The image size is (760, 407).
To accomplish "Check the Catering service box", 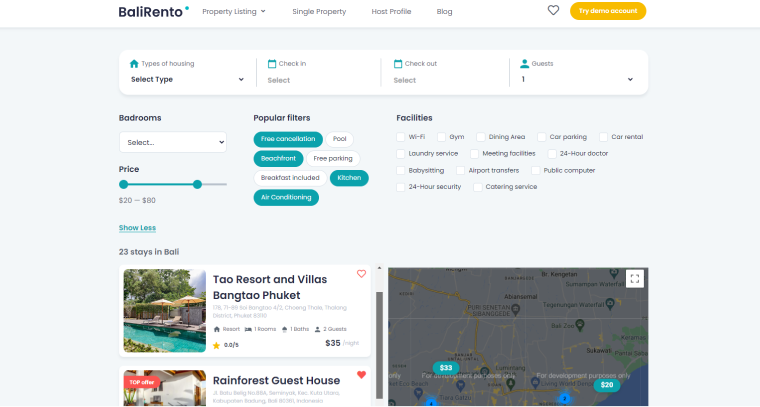I will (478, 187).
